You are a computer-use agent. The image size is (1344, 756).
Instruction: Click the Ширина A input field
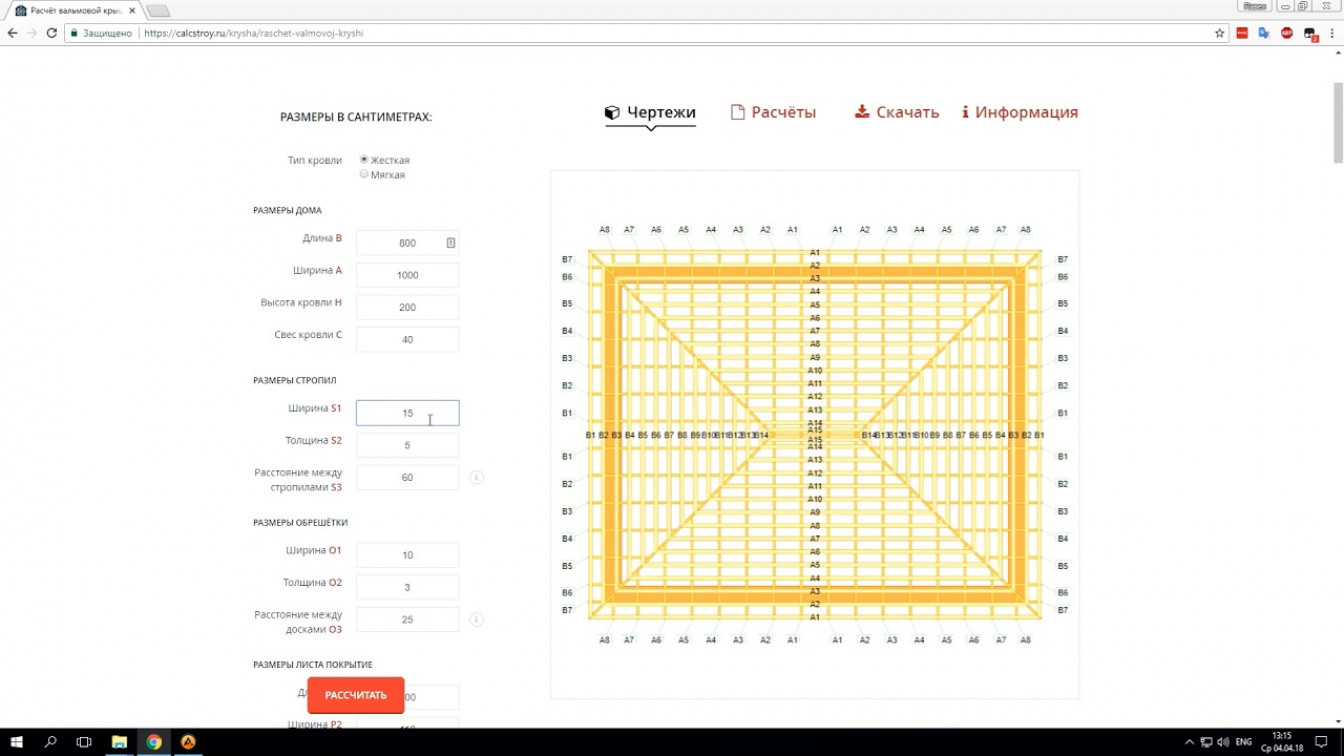tap(407, 275)
